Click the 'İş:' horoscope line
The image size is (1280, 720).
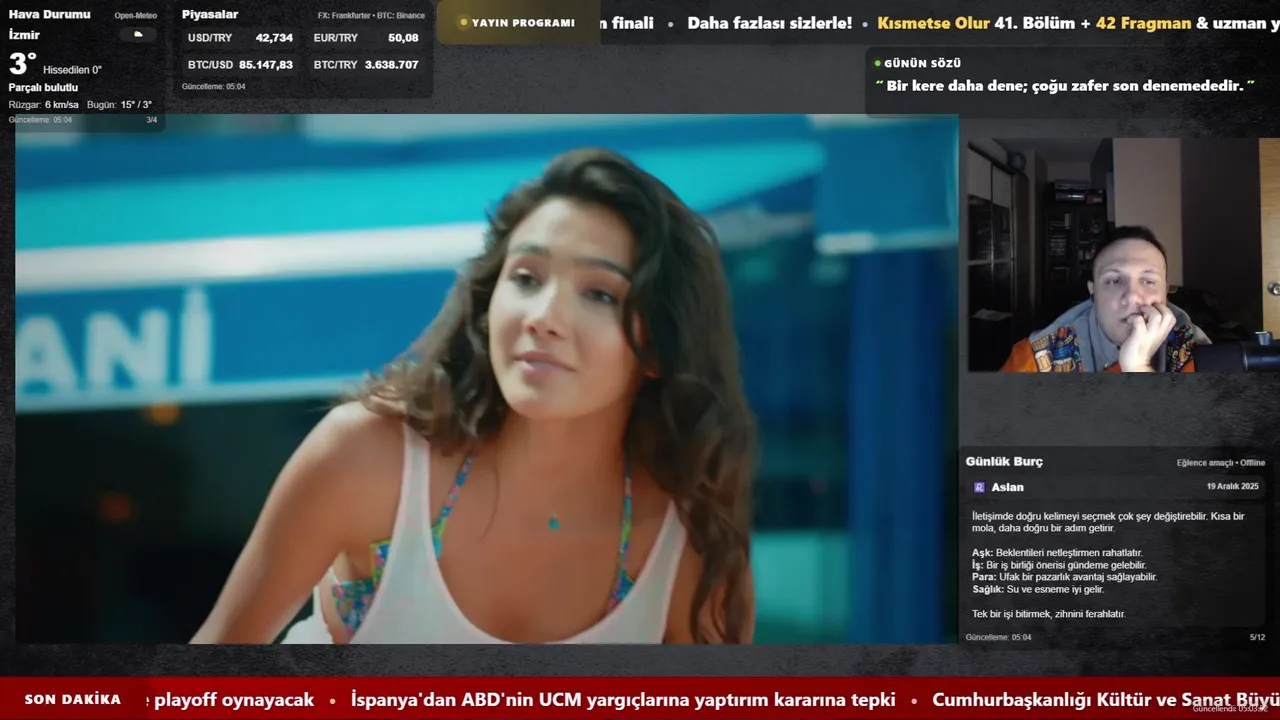(1059, 565)
